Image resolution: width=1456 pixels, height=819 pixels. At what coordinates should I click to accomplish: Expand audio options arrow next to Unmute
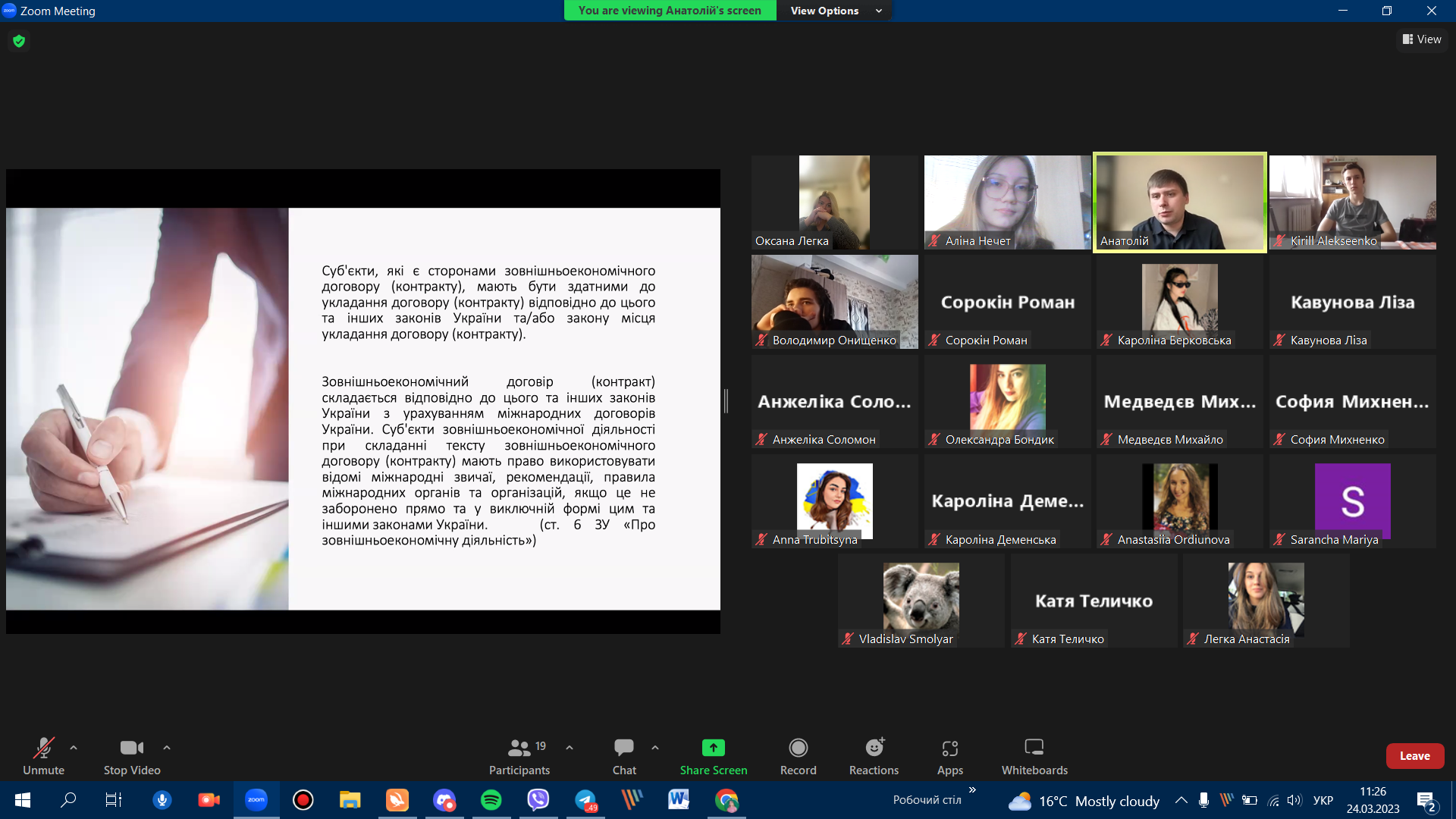click(x=74, y=748)
